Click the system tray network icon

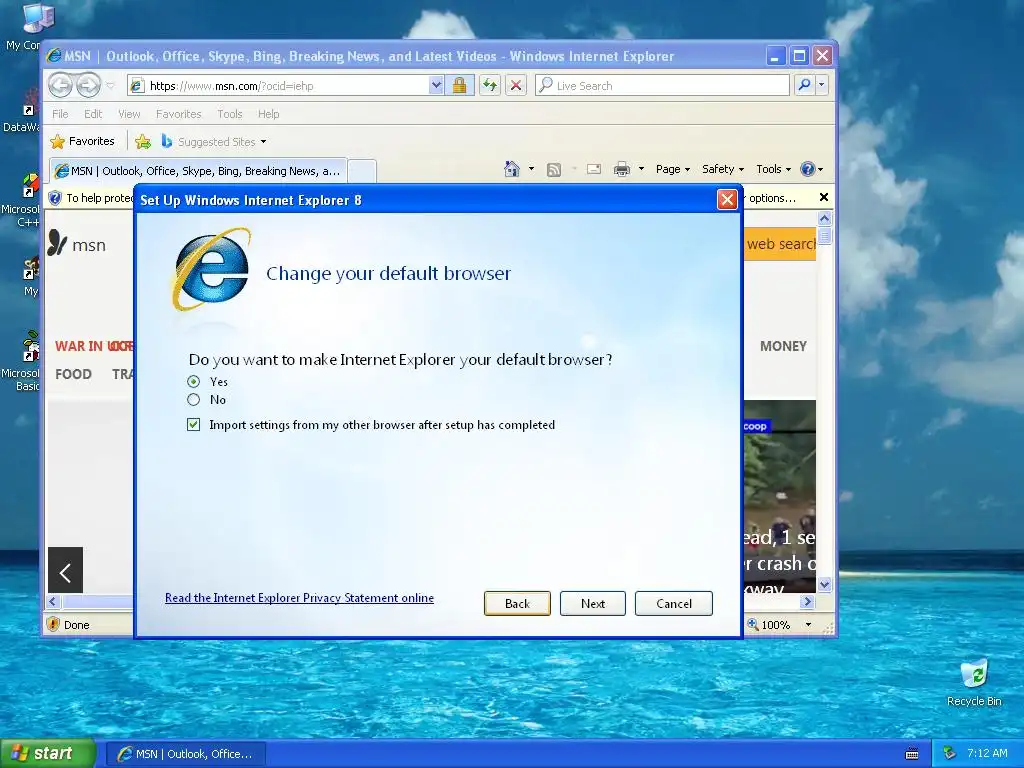(950, 753)
